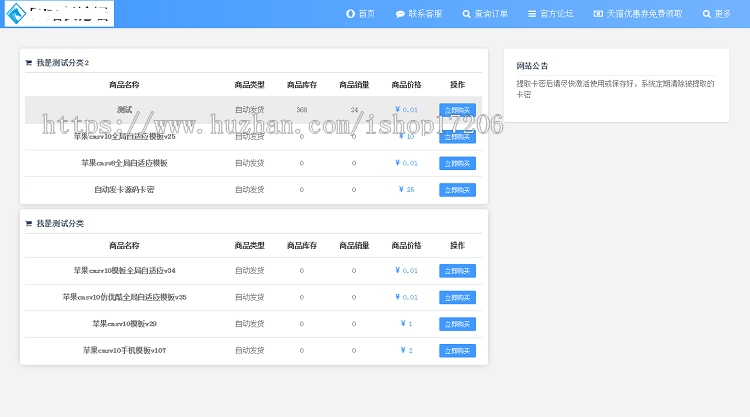
Task: Click the cart icon beside 我是测试分类
Action: click(x=29, y=224)
